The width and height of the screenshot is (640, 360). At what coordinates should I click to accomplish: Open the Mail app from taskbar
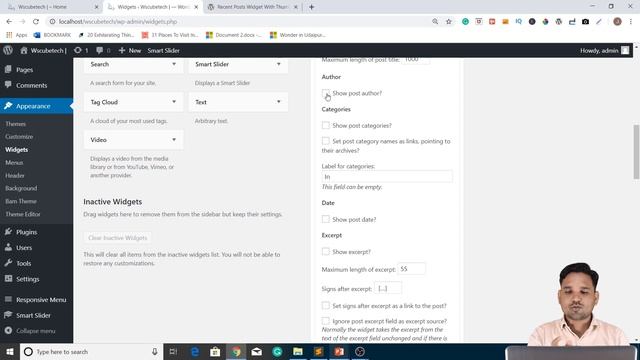257,351
